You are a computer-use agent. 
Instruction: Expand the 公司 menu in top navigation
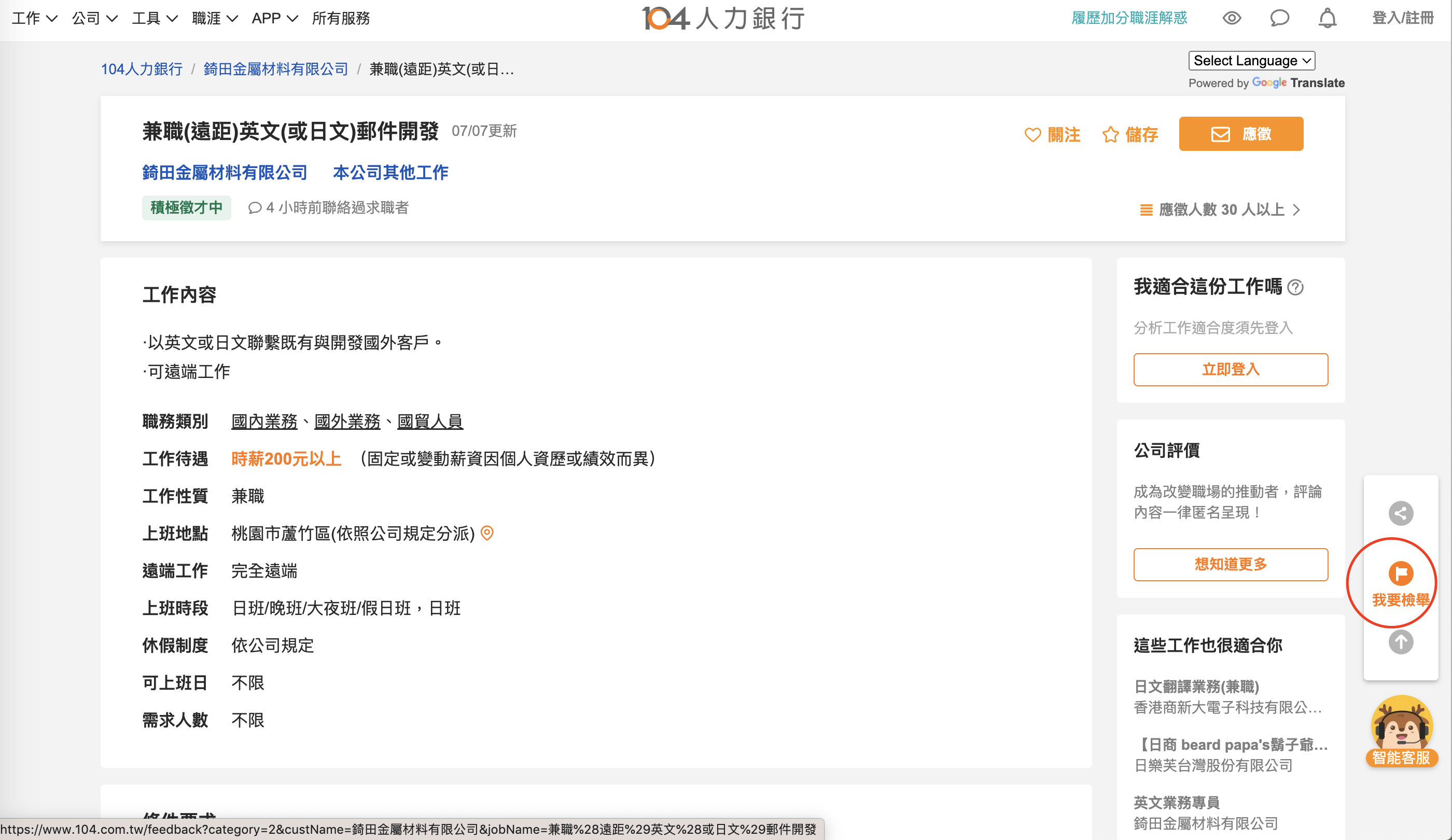point(94,18)
